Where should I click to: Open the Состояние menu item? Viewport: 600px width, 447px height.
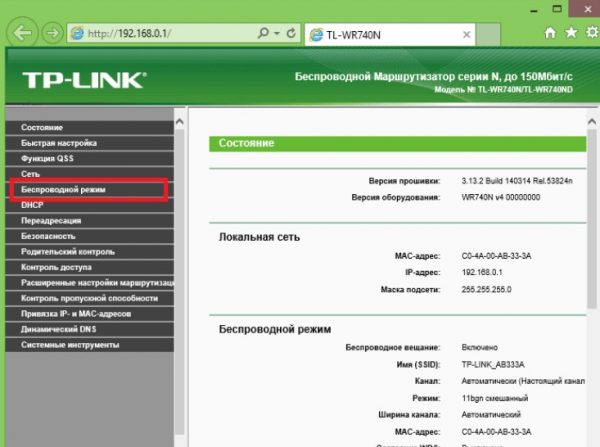[x=90, y=127]
